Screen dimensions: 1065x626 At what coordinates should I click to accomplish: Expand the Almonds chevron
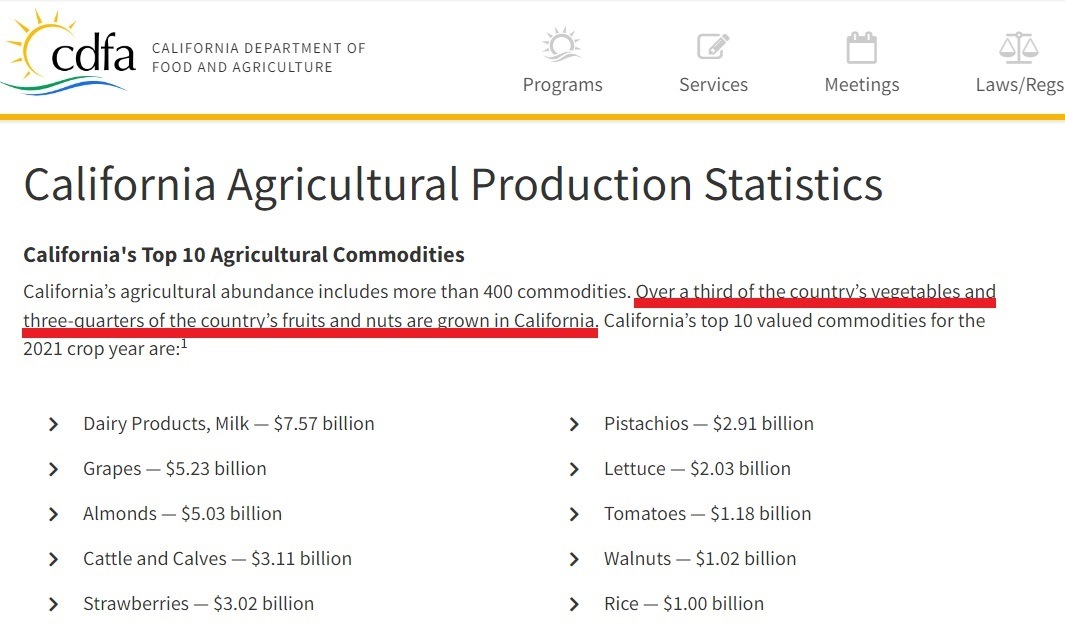(54, 515)
